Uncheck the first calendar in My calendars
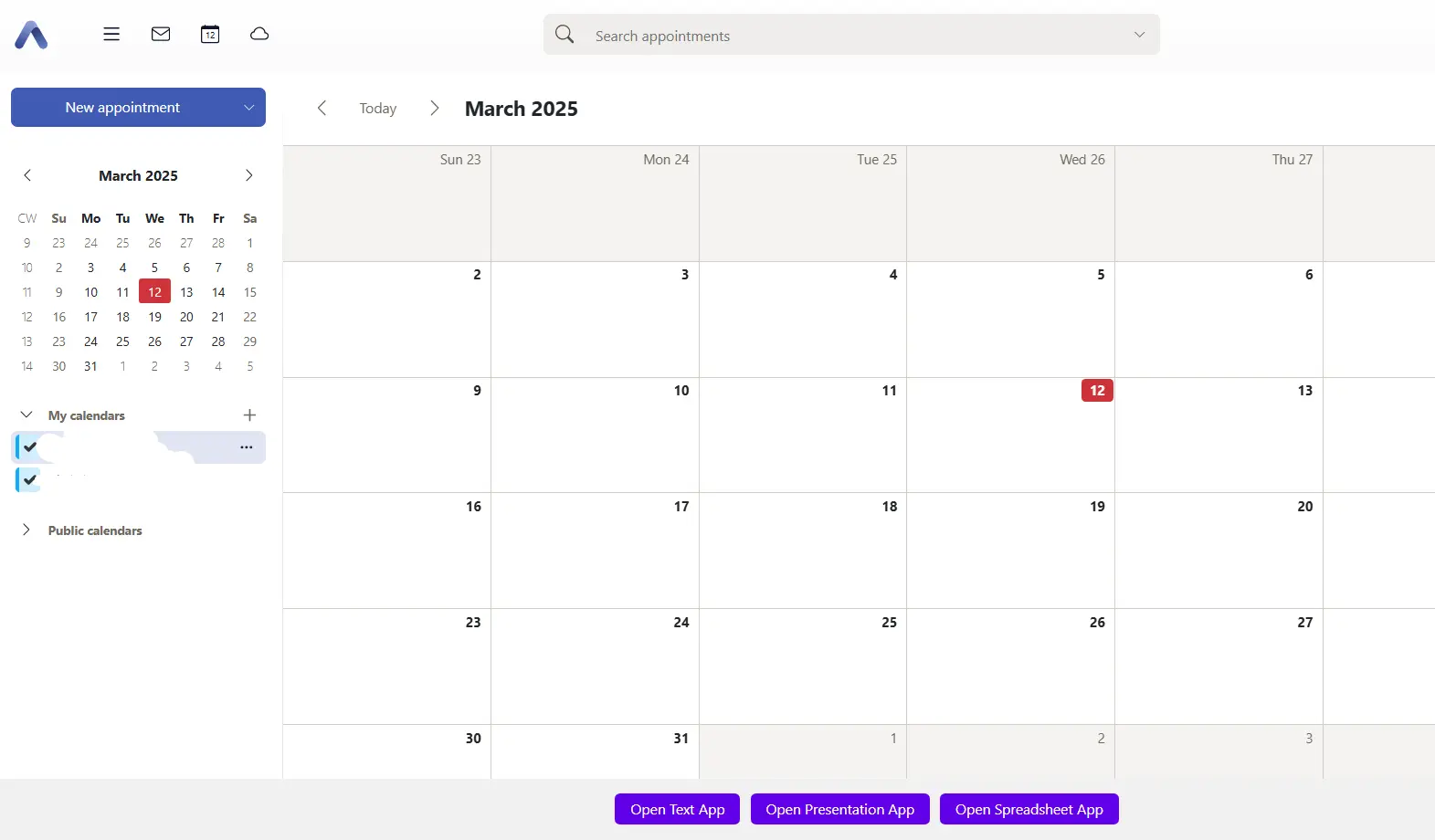Image resolution: width=1435 pixels, height=840 pixels. [30, 447]
